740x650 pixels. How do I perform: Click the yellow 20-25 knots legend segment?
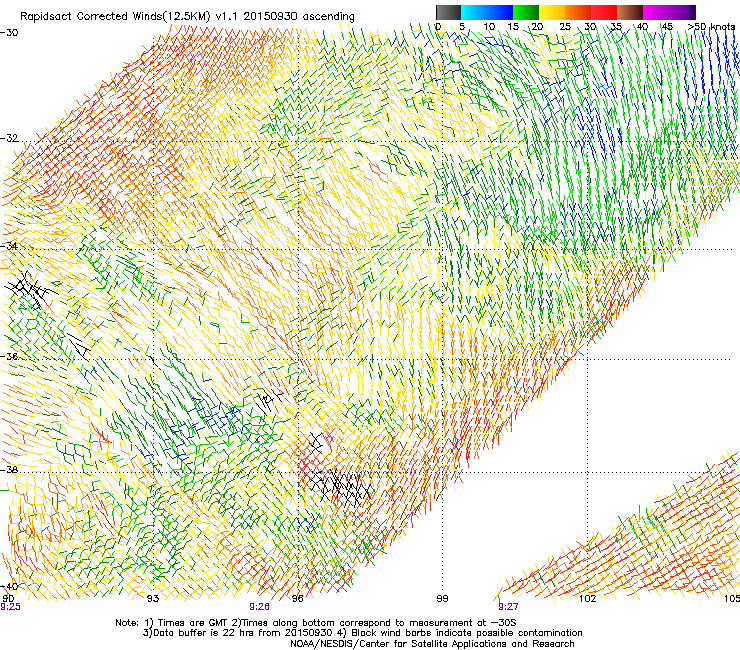tap(552, 12)
